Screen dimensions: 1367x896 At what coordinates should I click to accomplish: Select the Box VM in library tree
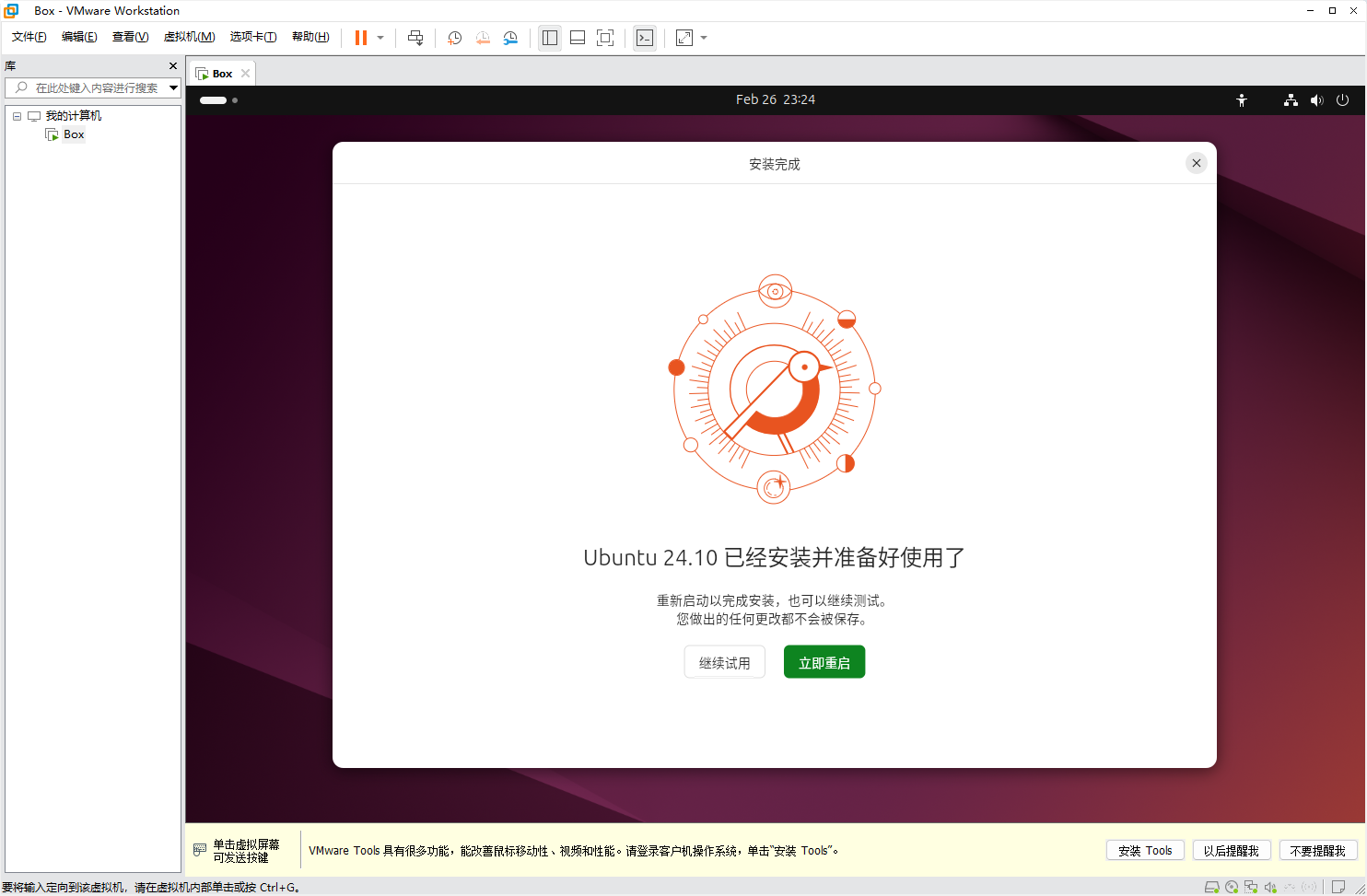click(74, 134)
